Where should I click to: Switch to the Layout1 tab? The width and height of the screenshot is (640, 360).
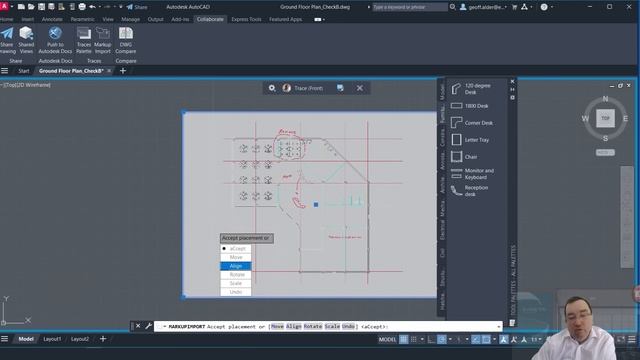pos(52,339)
